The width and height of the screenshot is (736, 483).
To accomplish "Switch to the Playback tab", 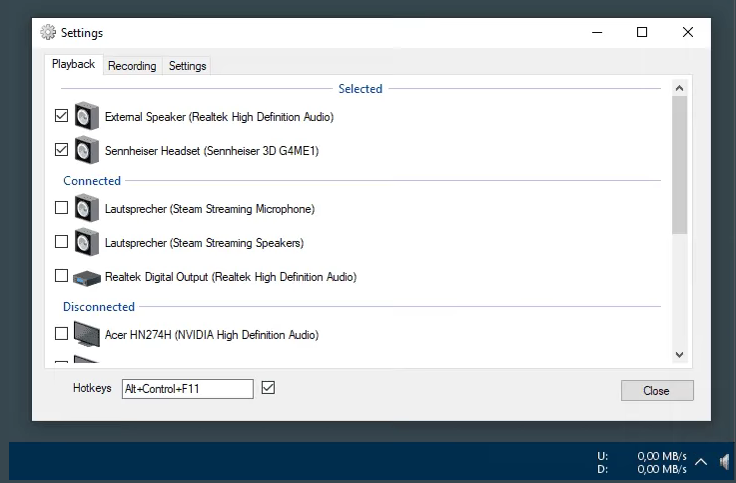I will pyautogui.click(x=74, y=64).
